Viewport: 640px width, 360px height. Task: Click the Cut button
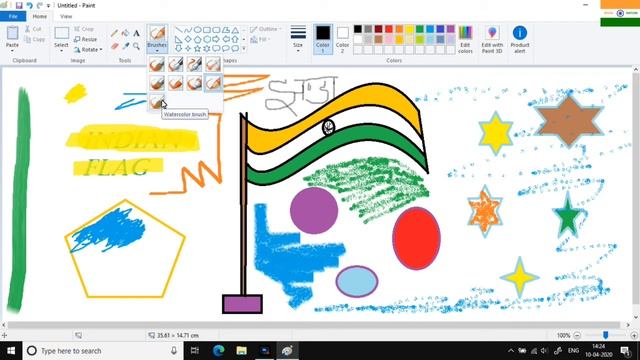coord(33,29)
